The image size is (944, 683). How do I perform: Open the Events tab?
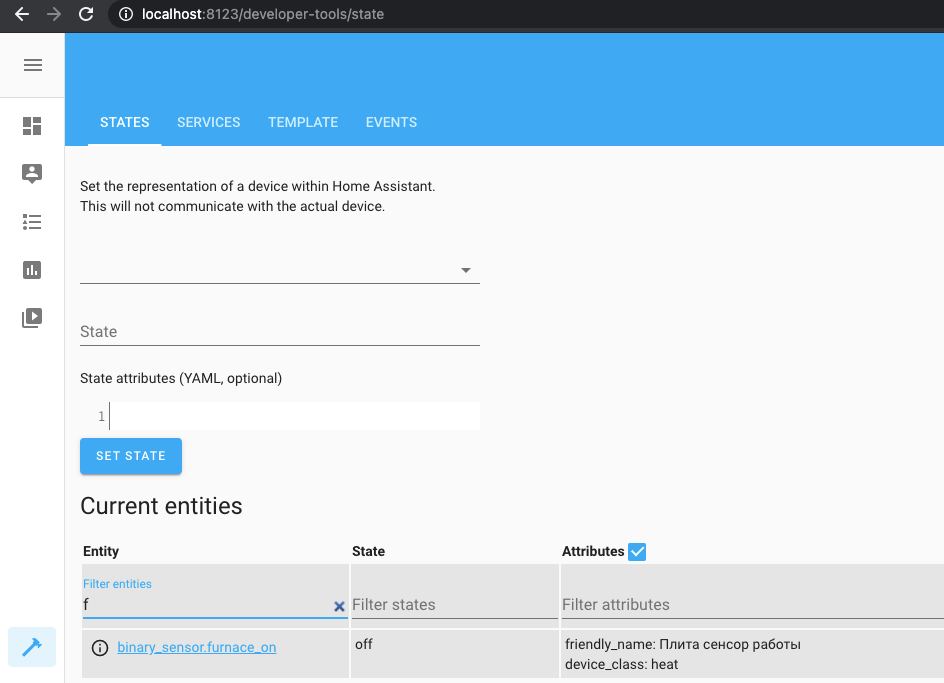click(391, 122)
